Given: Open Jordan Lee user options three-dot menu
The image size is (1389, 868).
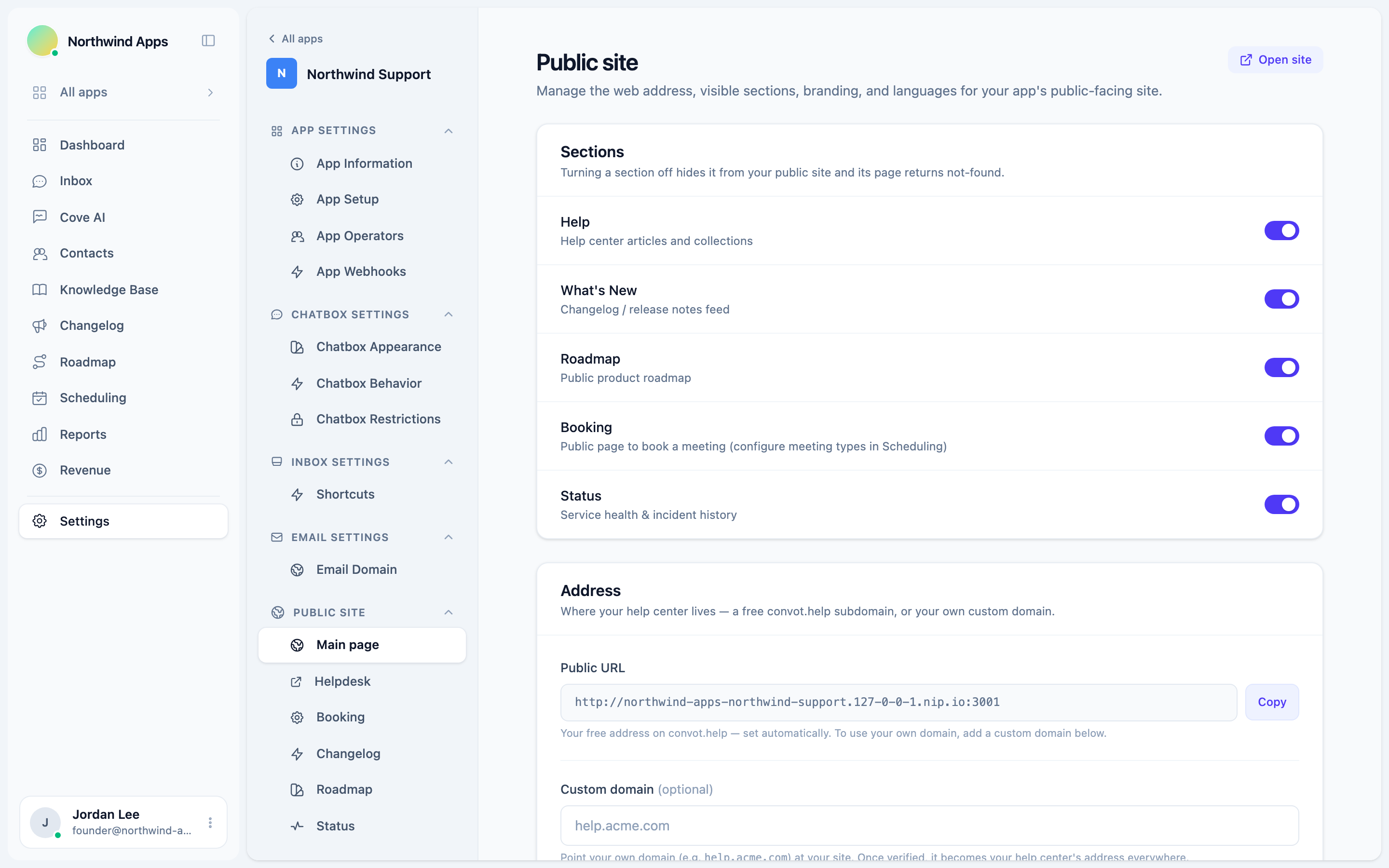Looking at the screenshot, I should 210,823.
